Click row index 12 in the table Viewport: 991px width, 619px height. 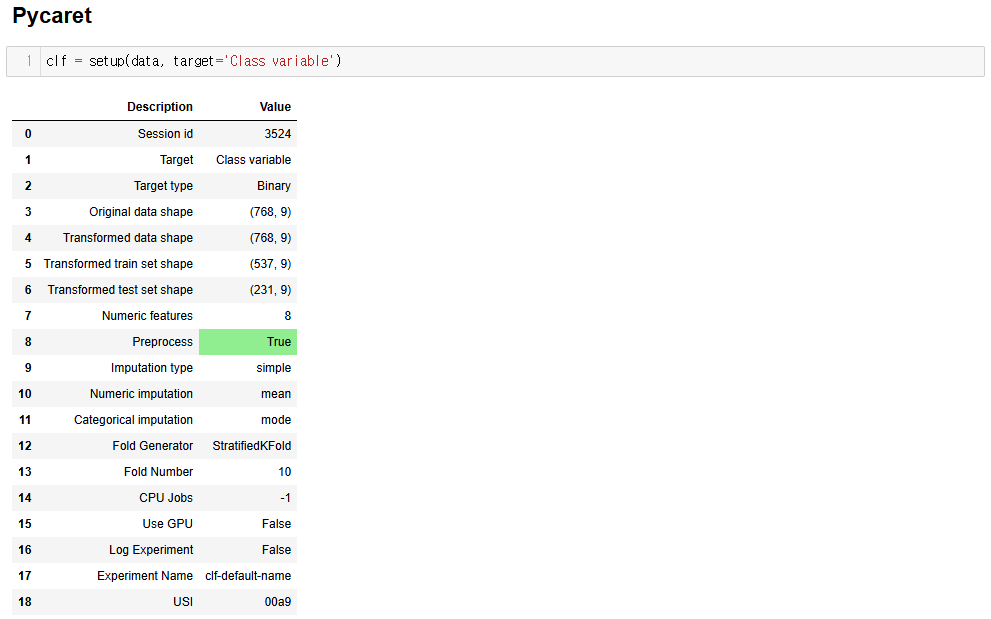pyautogui.click(x=25, y=446)
